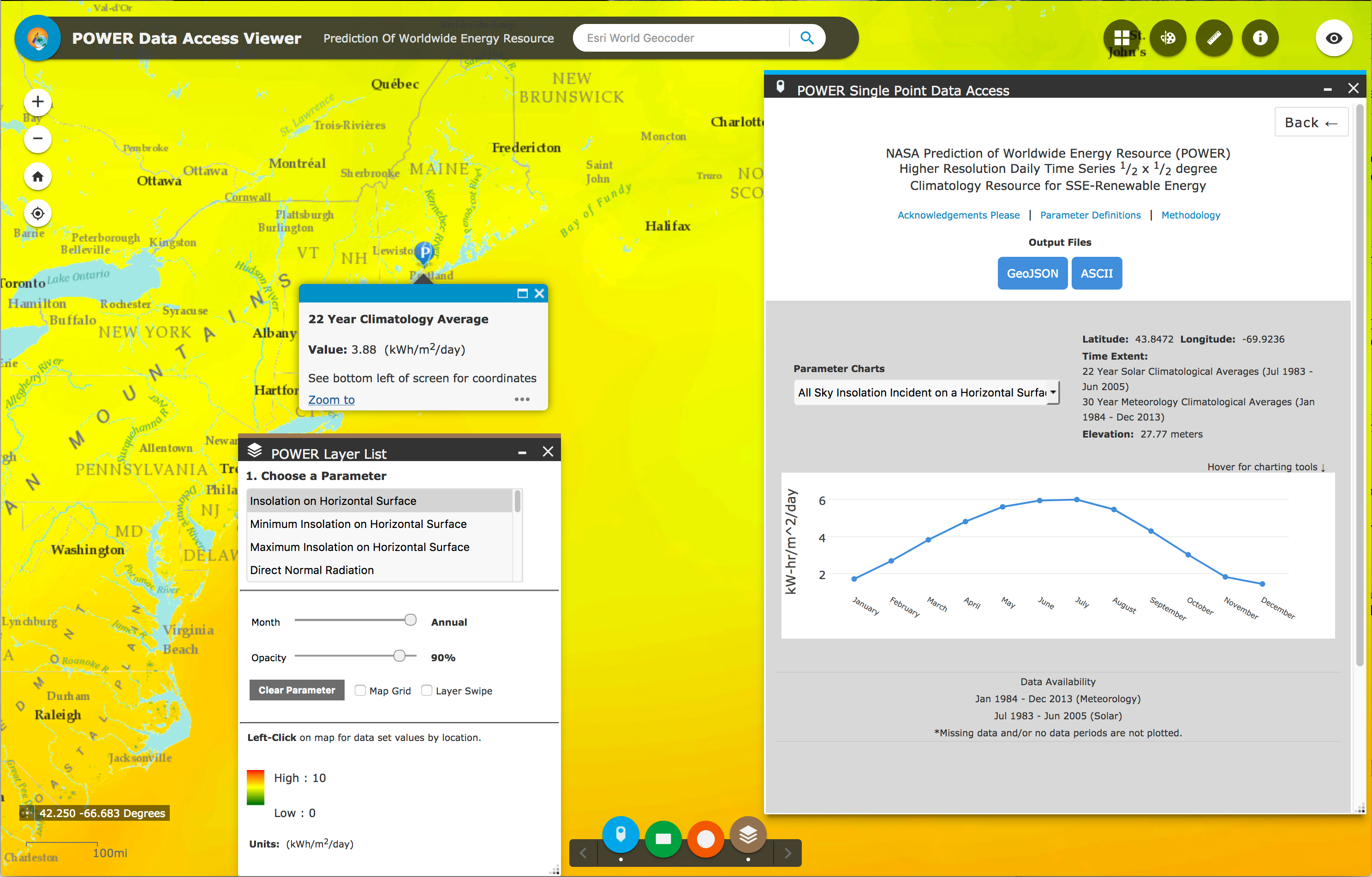Select Minimum Insolation on Horizontal Surface
Viewport: 1372px width, 877px height.
pos(358,523)
